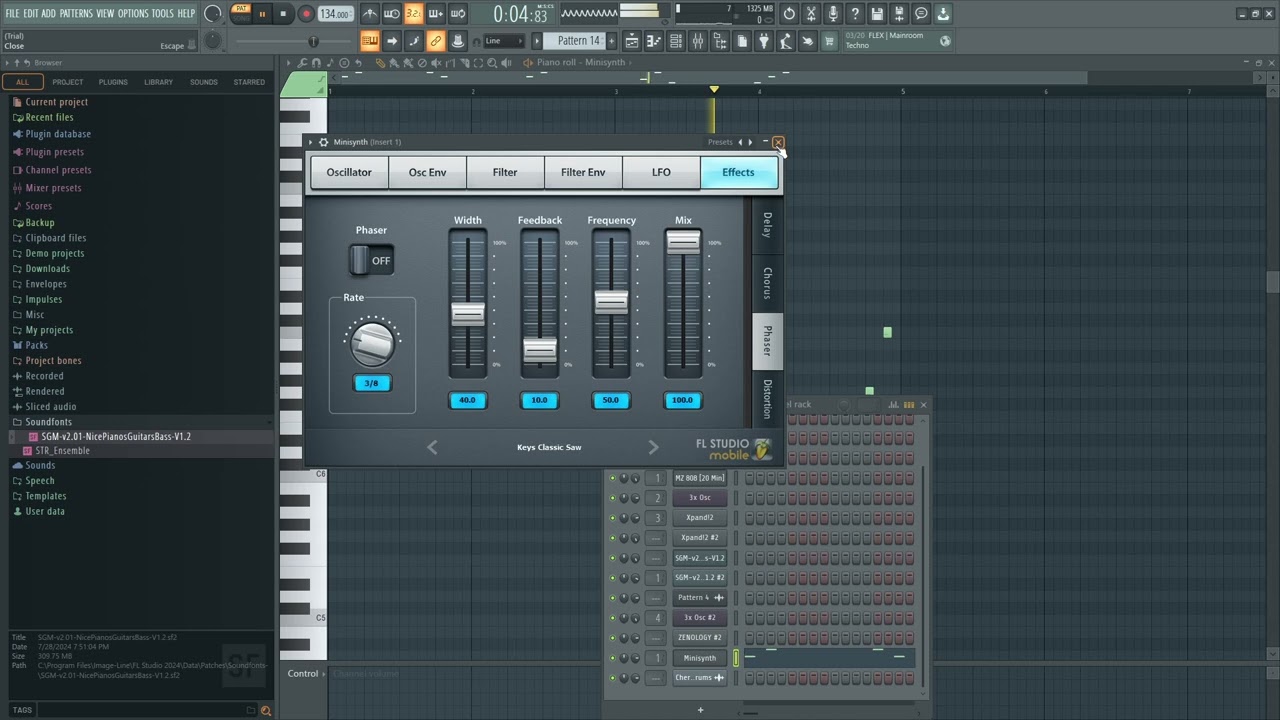
Task: Open the plugin picker plug icon
Action: click(x=763, y=41)
